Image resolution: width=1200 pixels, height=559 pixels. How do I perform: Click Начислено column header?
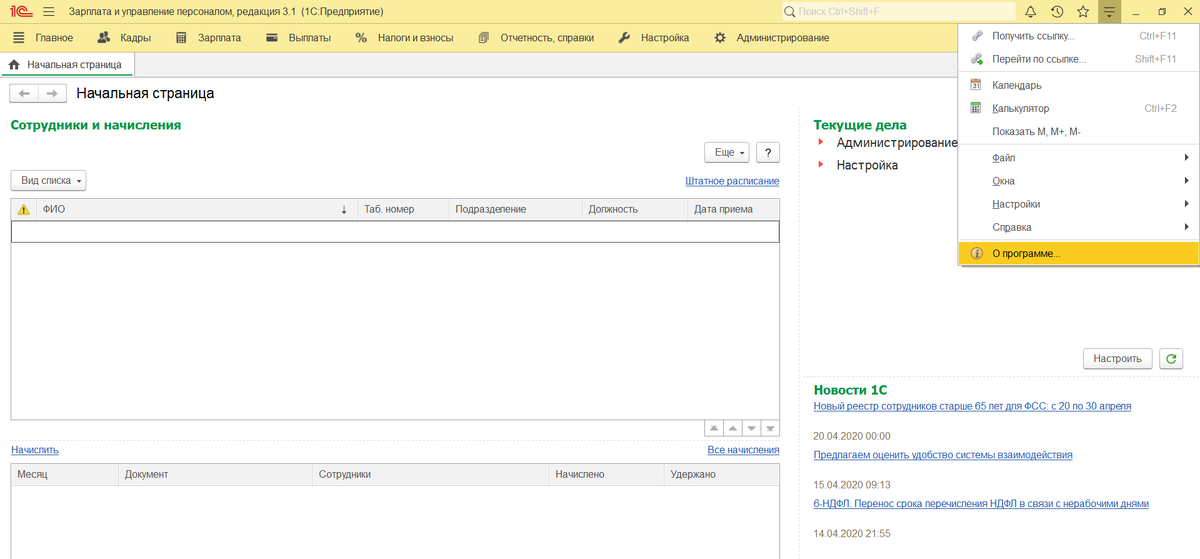[606, 474]
